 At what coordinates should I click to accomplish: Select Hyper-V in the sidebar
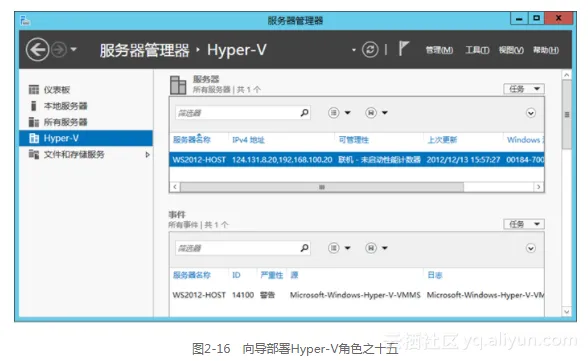click(x=86, y=138)
